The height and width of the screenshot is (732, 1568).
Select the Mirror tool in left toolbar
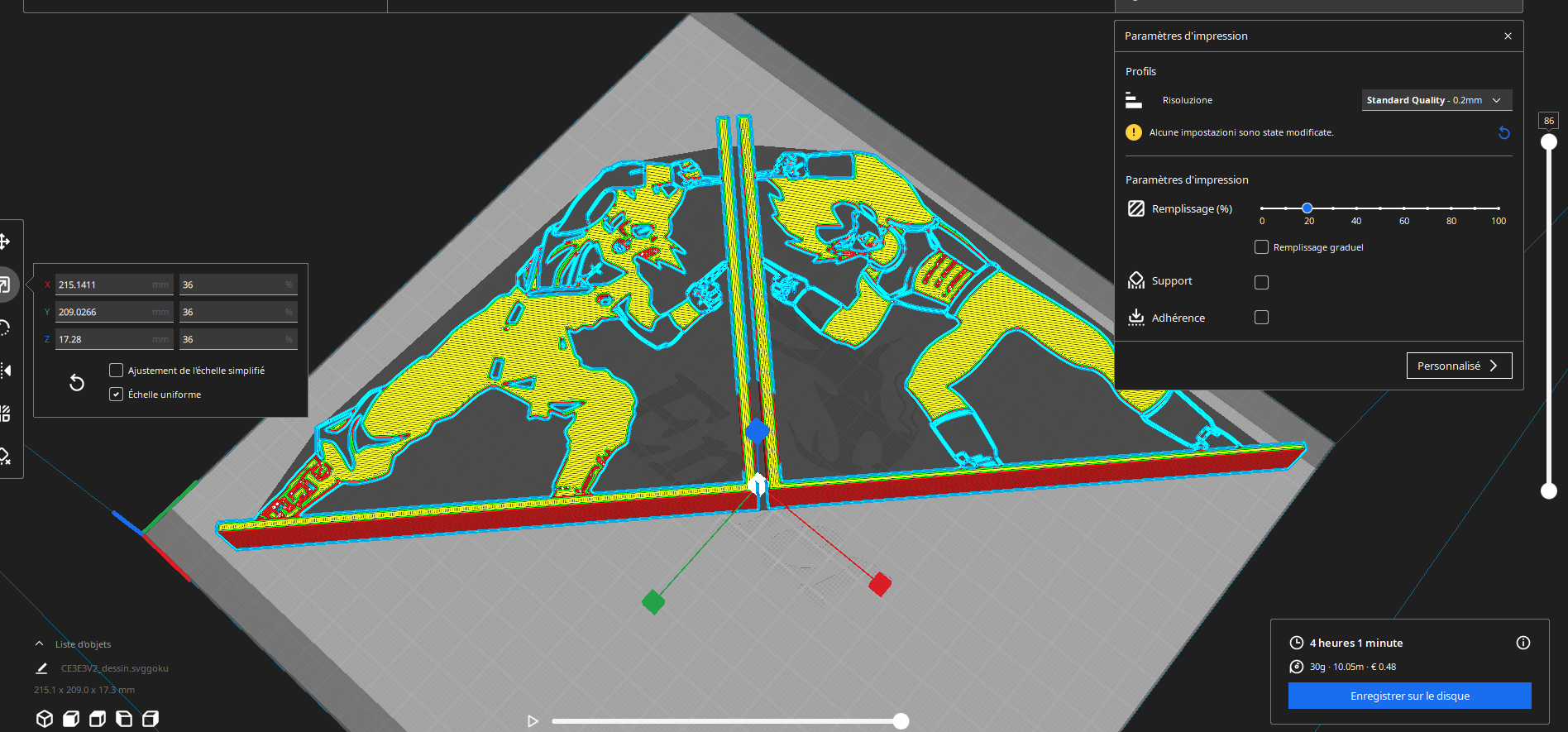(4, 371)
